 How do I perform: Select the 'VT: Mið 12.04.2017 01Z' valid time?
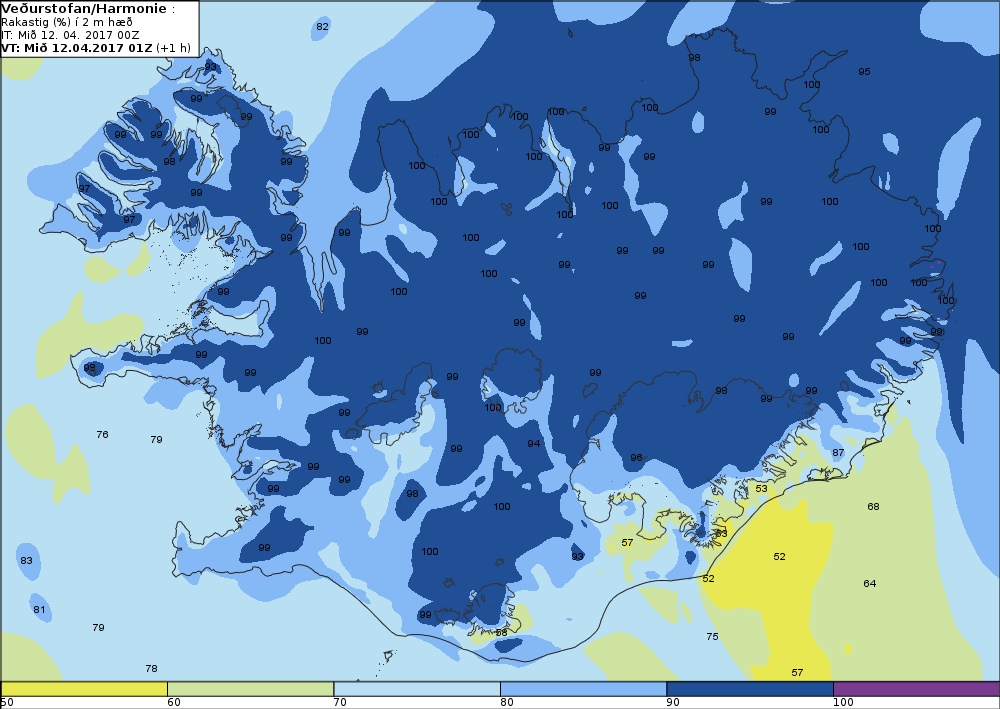tap(77, 48)
